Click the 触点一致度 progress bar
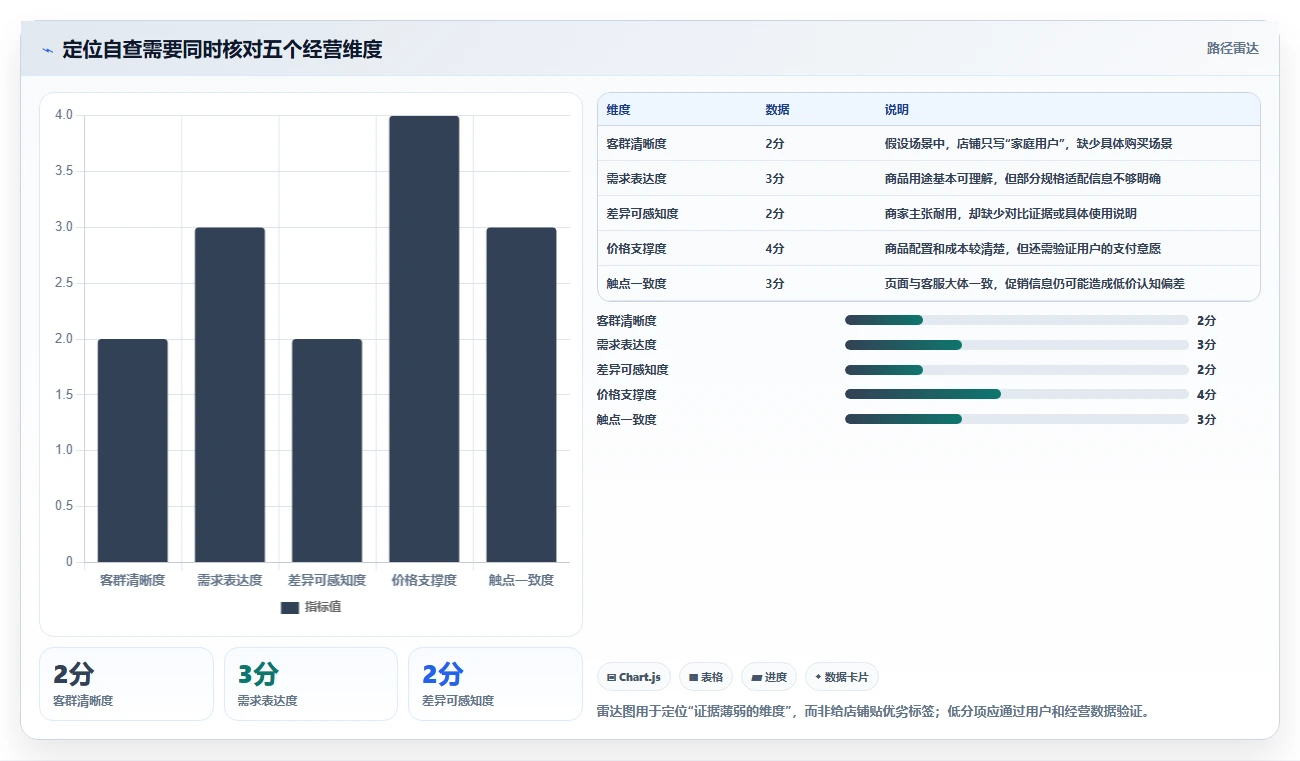Screen dimensions: 1300x761 coord(1017,420)
